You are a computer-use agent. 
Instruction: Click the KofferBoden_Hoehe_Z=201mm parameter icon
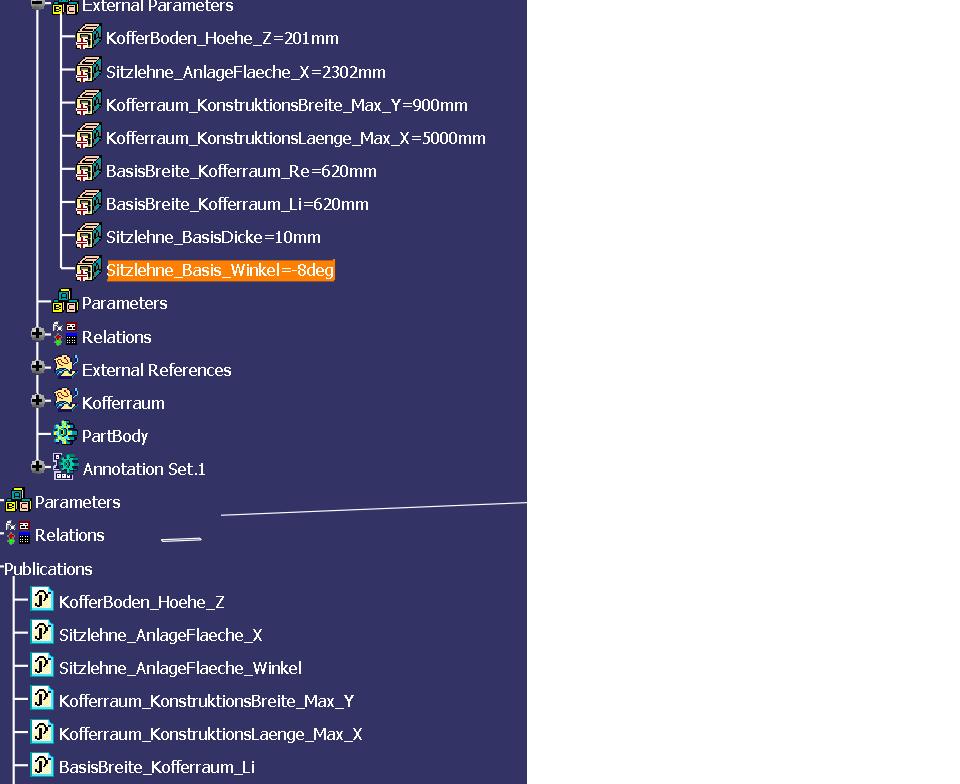(89, 37)
